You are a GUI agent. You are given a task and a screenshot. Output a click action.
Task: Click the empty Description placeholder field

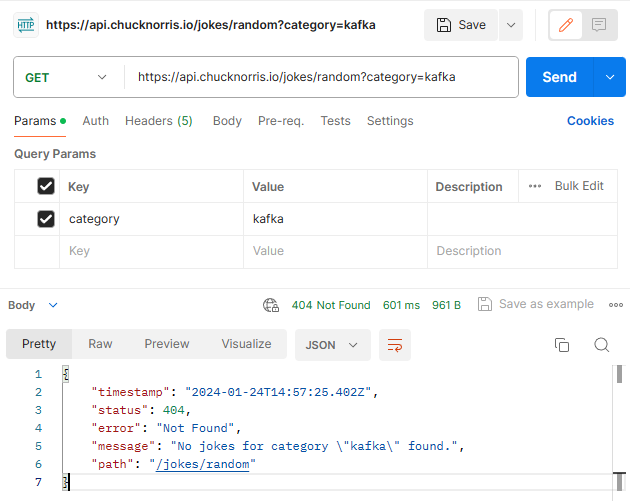pyautogui.click(x=522, y=251)
